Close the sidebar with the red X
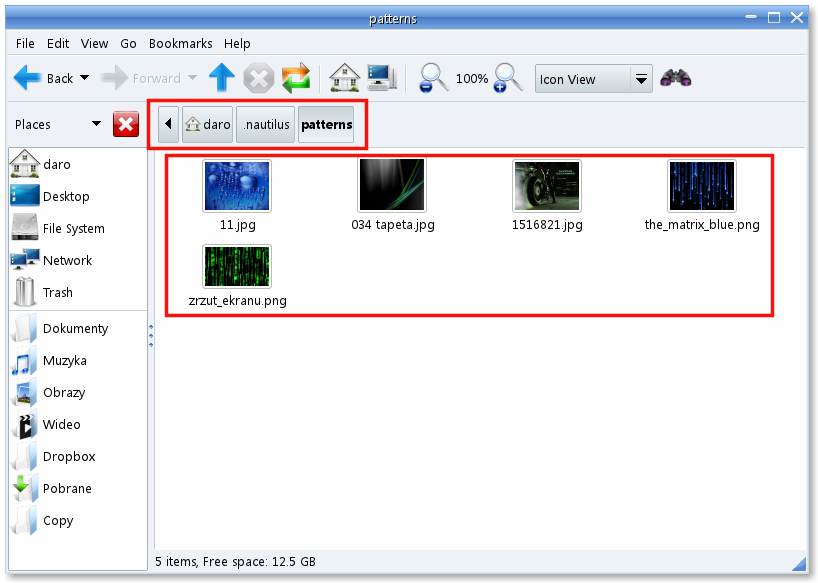The image size is (818, 583). click(x=126, y=124)
